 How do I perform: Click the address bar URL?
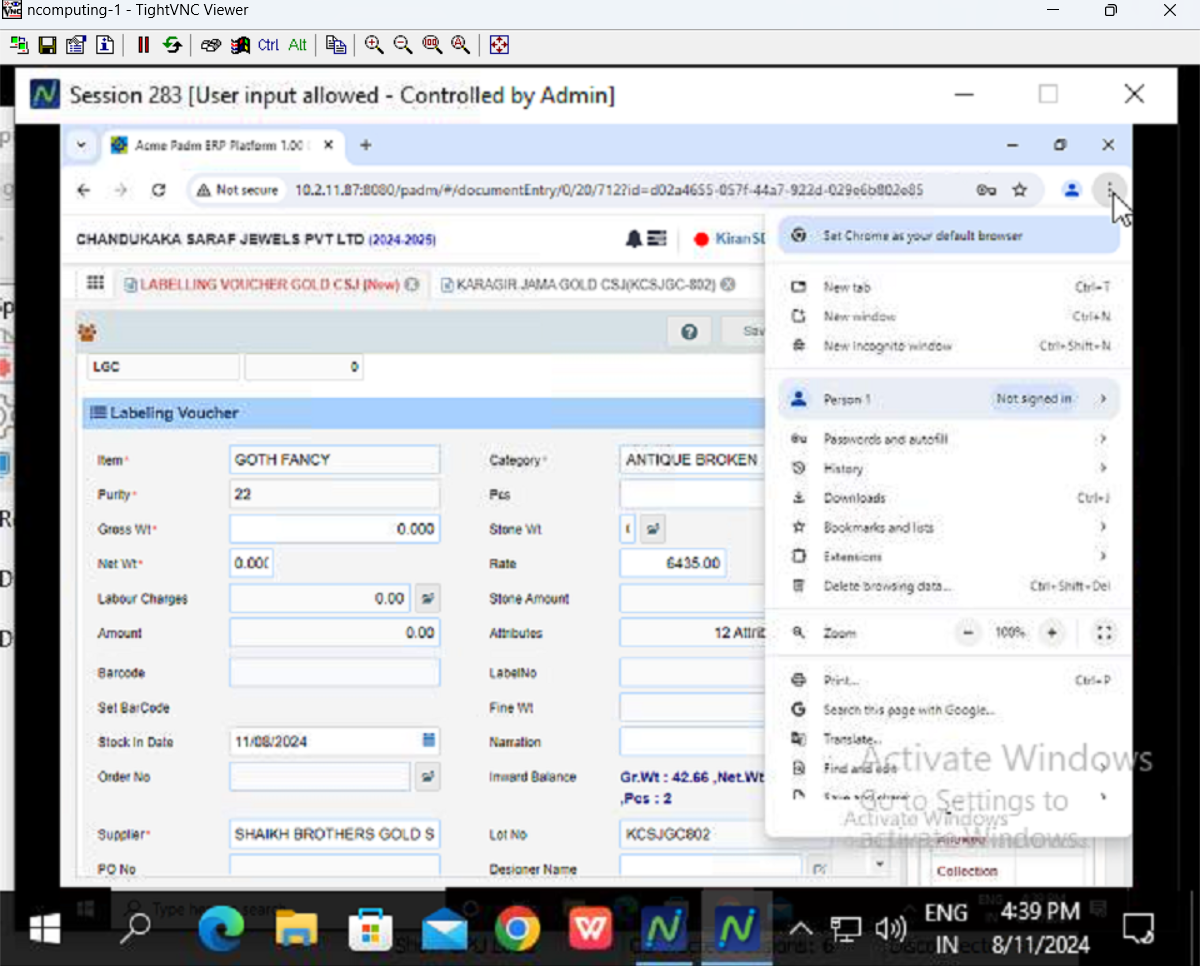(x=608, y=190)
